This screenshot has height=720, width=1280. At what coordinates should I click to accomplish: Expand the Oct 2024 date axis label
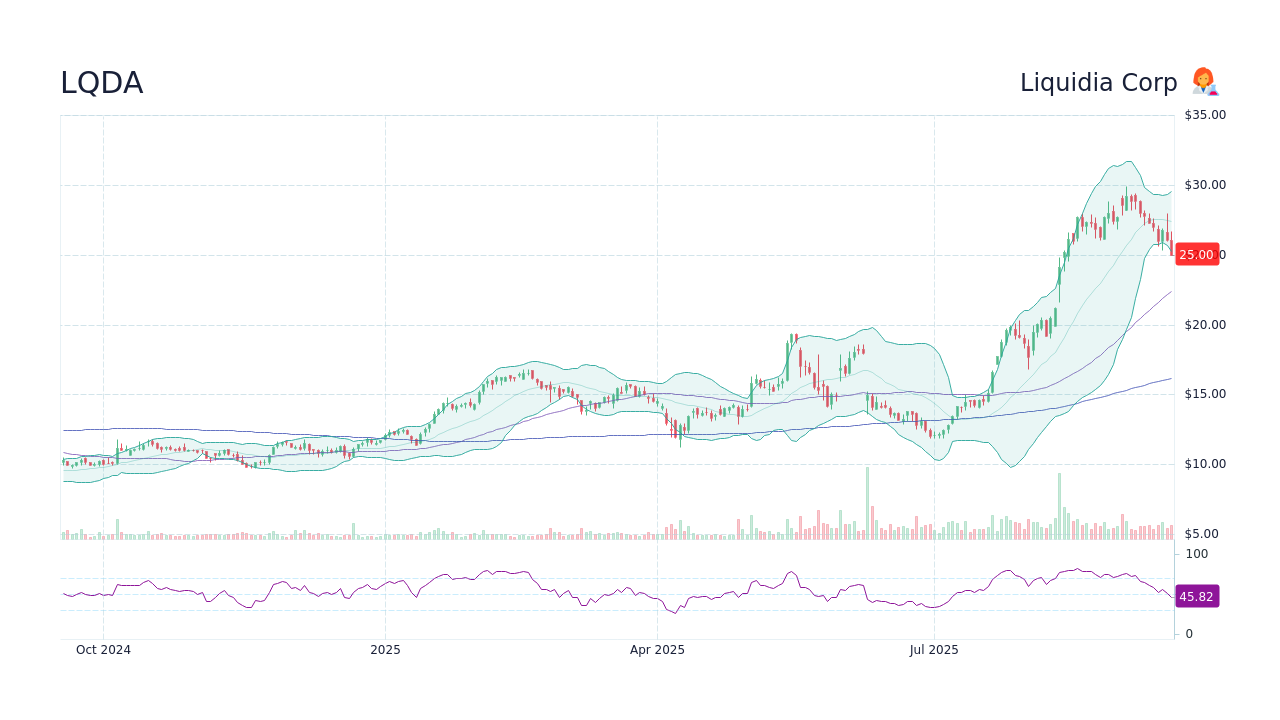tap(103, 649)
